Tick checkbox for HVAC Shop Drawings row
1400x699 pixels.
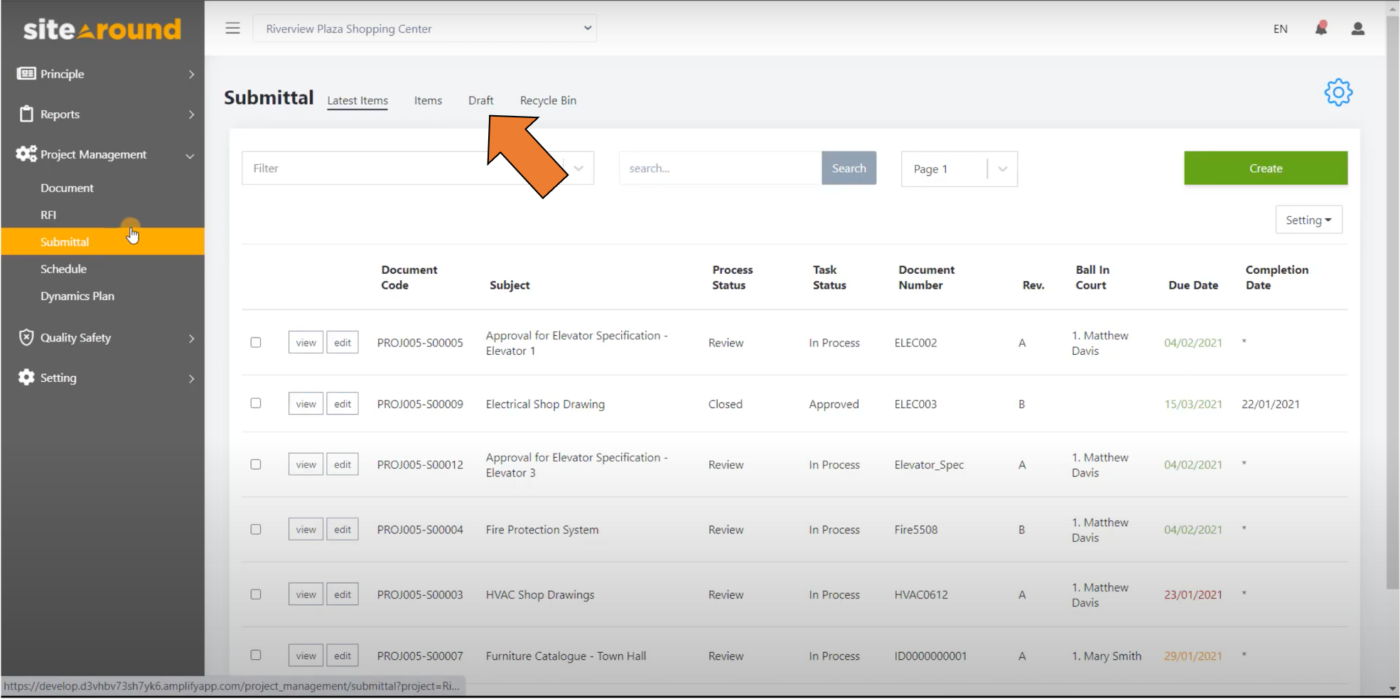pyautogui.click(x=256, y=594)
